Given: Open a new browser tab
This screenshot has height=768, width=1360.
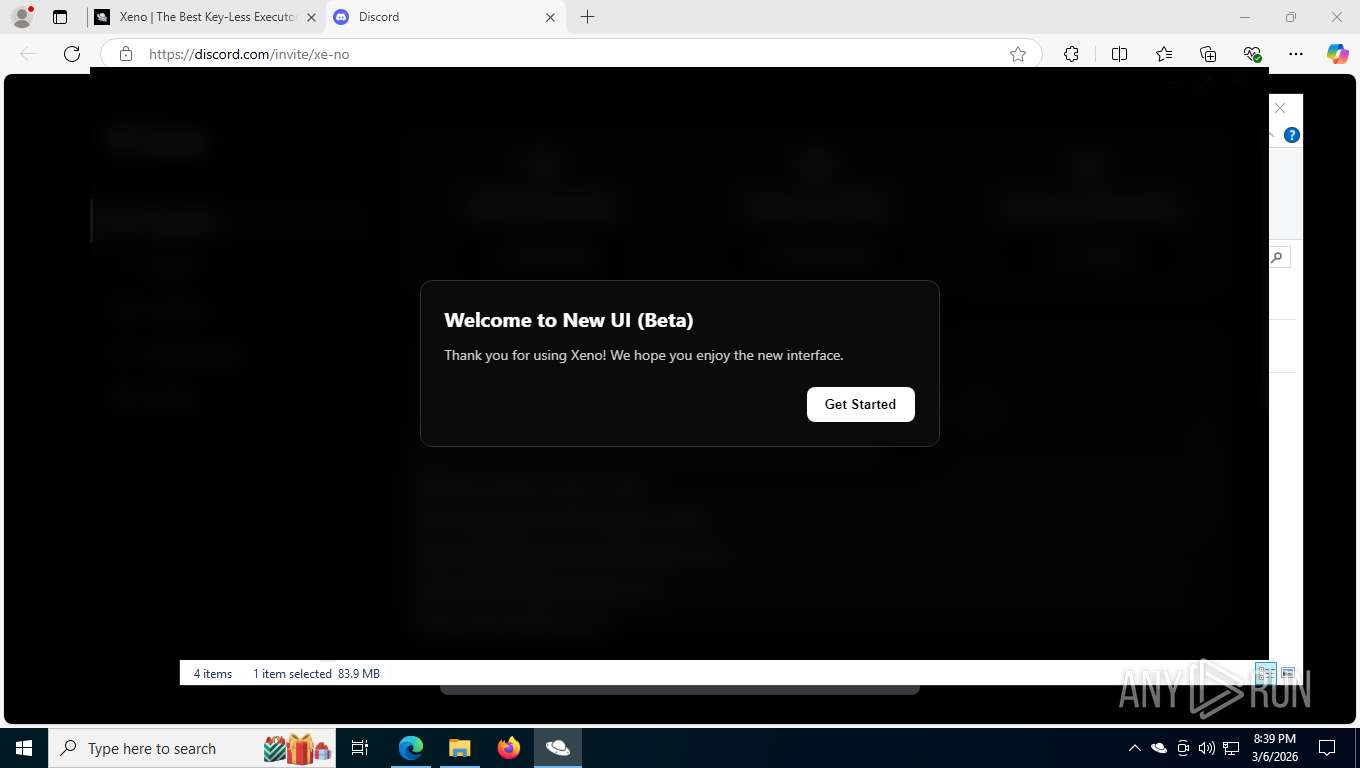Looking at the screenshot, I should (588, 17).
